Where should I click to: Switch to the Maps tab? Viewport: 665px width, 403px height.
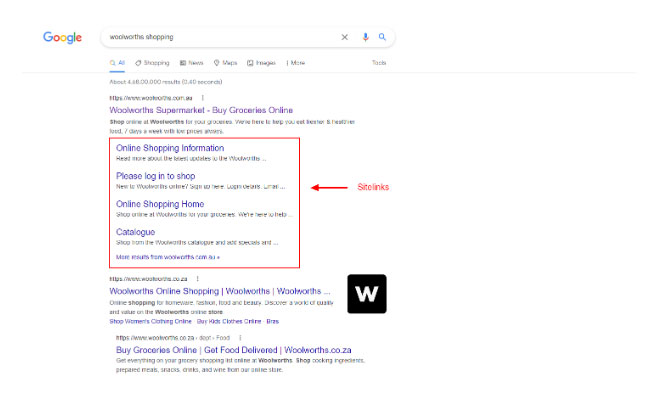click(x=226, y=63)
